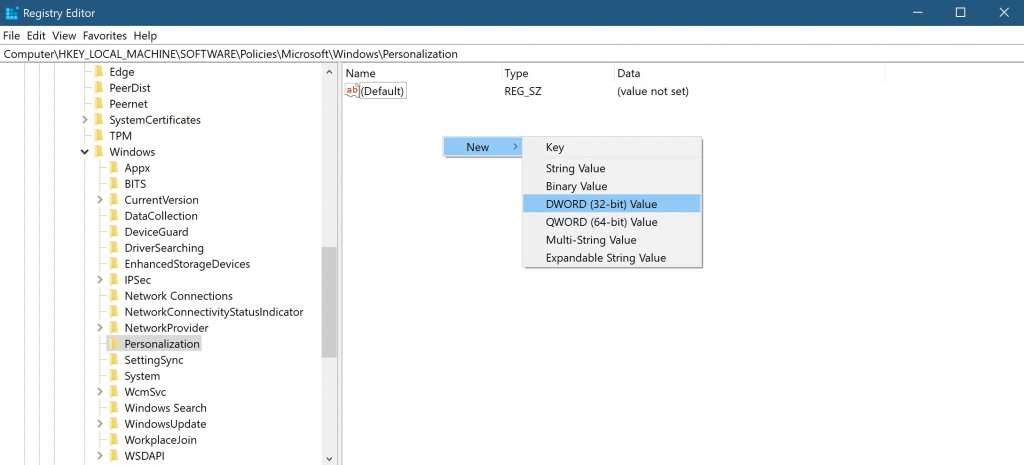Click the PeerDist folder icon
Image resolution: width=1024 pixels, height=465 pixels.
tap(99, 88)
